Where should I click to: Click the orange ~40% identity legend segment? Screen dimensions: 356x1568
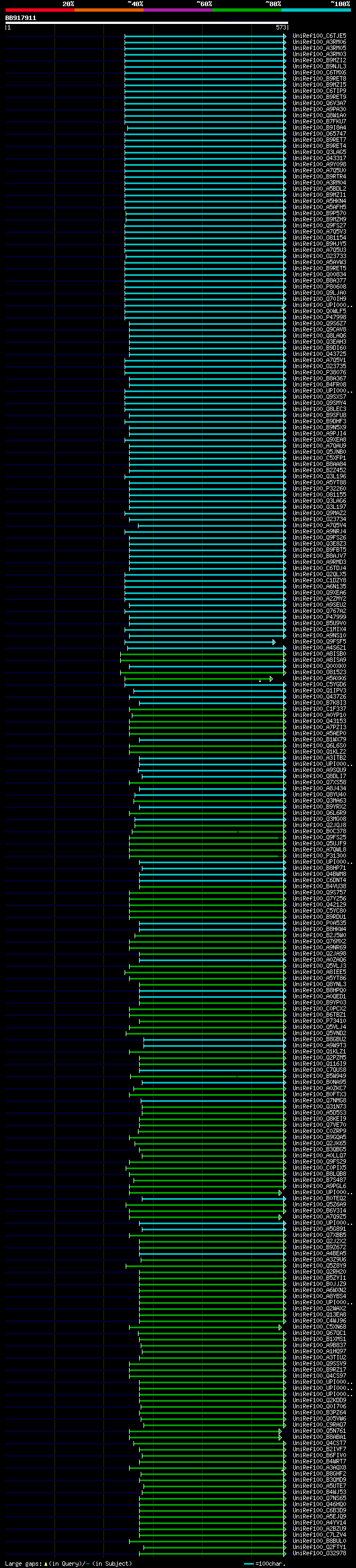[x=109, y=10]
